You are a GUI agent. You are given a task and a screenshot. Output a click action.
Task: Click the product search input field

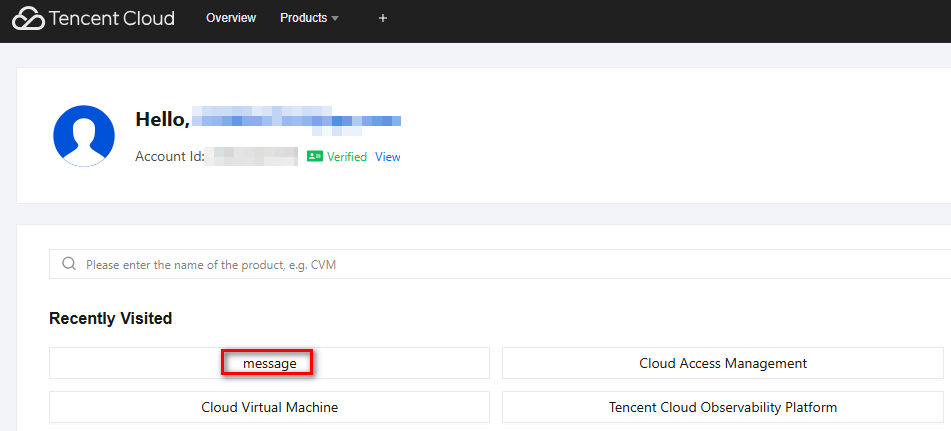coord(500,264)
